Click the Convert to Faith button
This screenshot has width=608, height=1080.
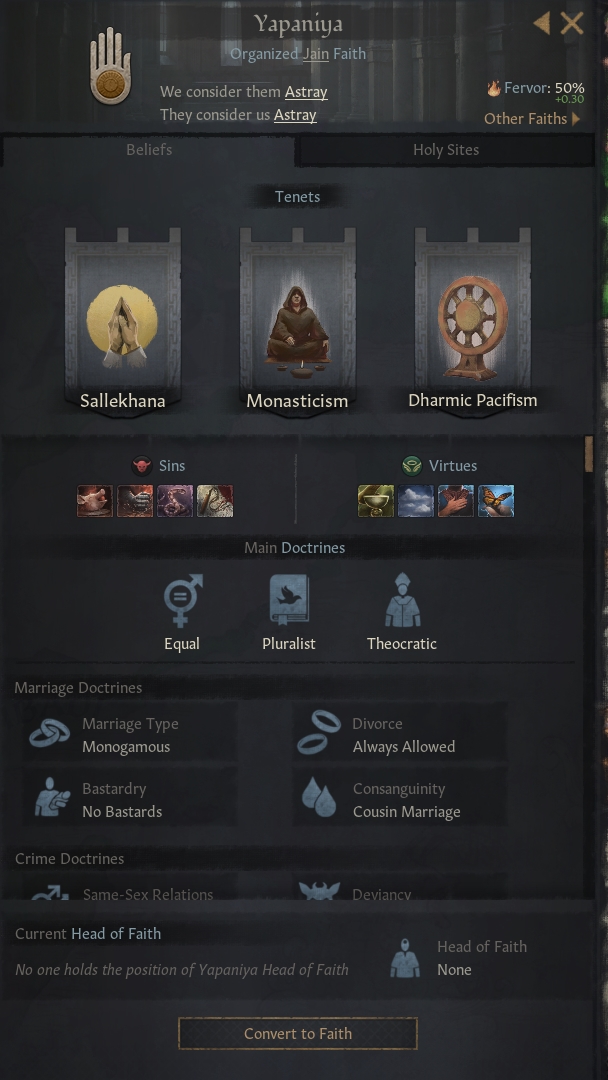(298, 1033)
